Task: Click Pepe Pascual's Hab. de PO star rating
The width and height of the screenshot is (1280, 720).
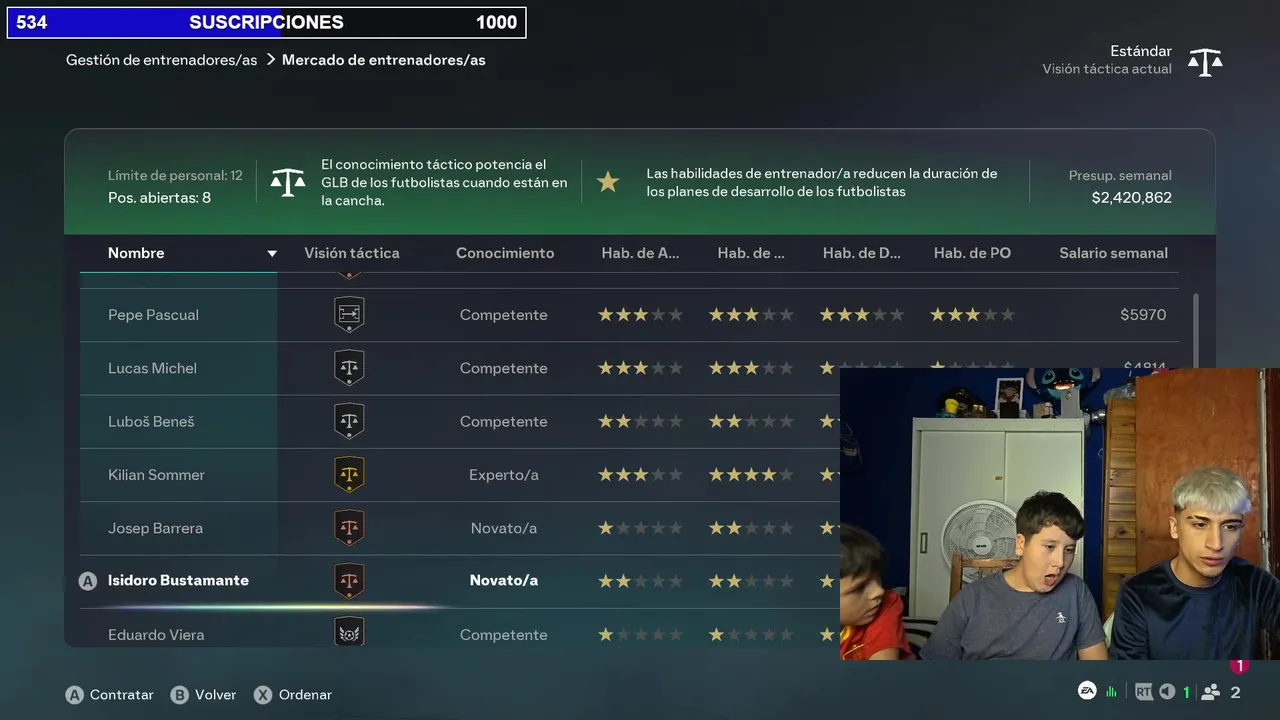Action: pos(972,315)
